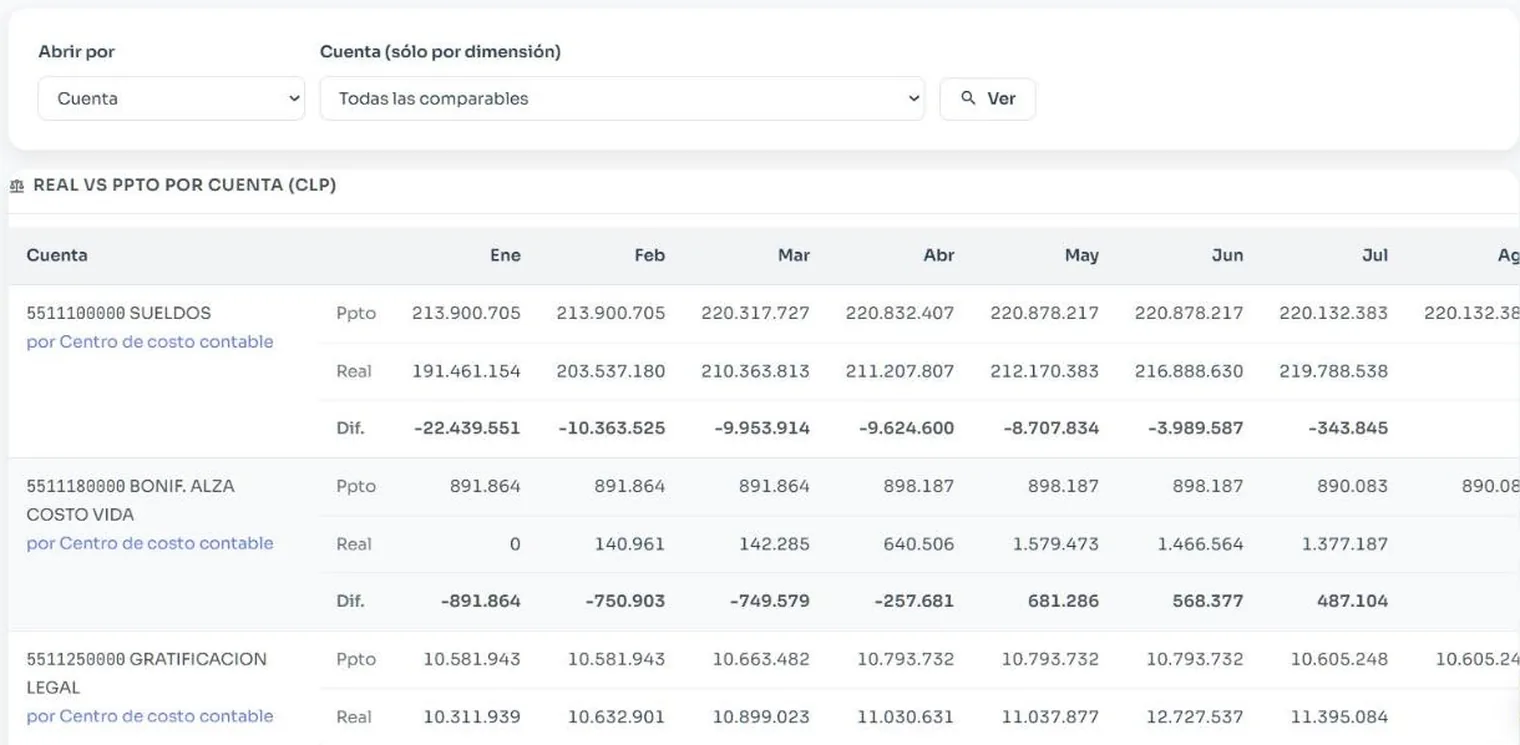The height and width of the screenshot is (745, 1520).
Task: Open BONIF. ALZA COSTO VIDA cost center link
Action: click(150, 544)
